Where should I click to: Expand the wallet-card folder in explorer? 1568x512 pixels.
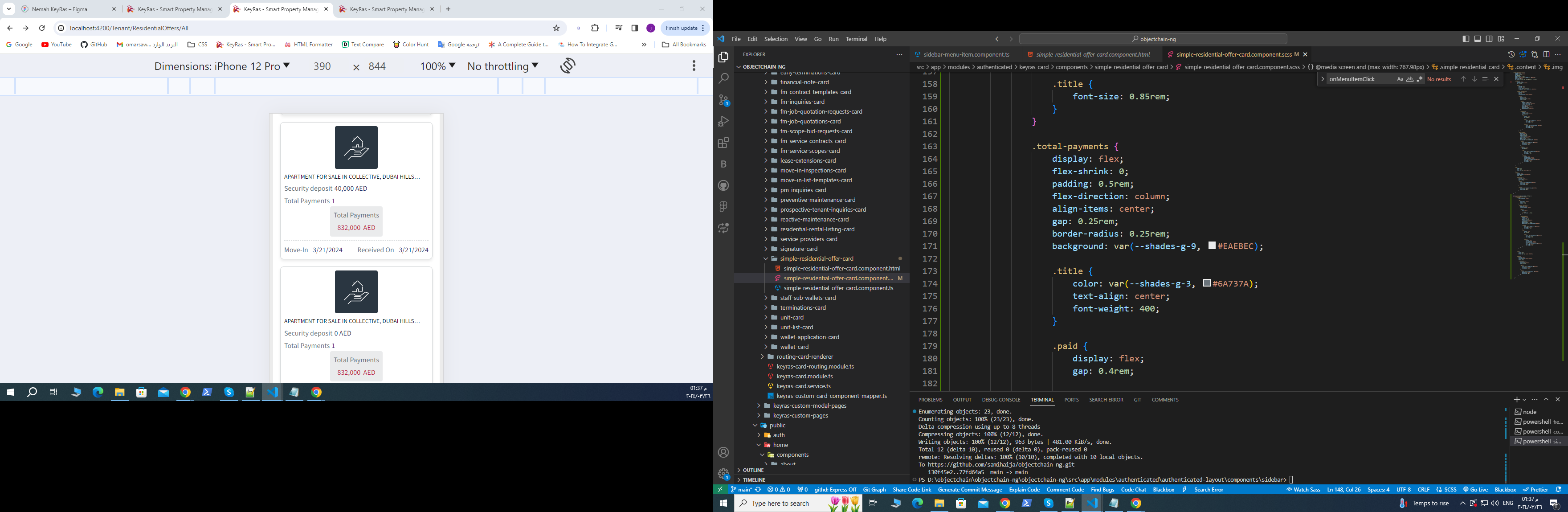[794, 347]
